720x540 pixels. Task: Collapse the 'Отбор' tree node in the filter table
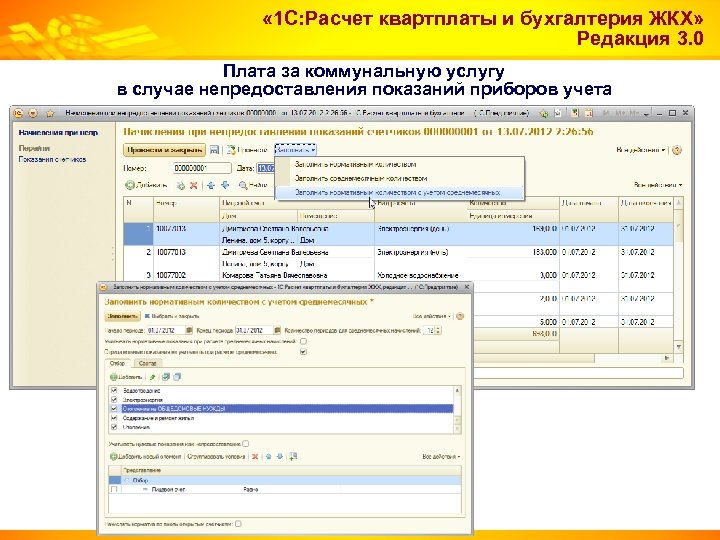[x=127, y=480]
